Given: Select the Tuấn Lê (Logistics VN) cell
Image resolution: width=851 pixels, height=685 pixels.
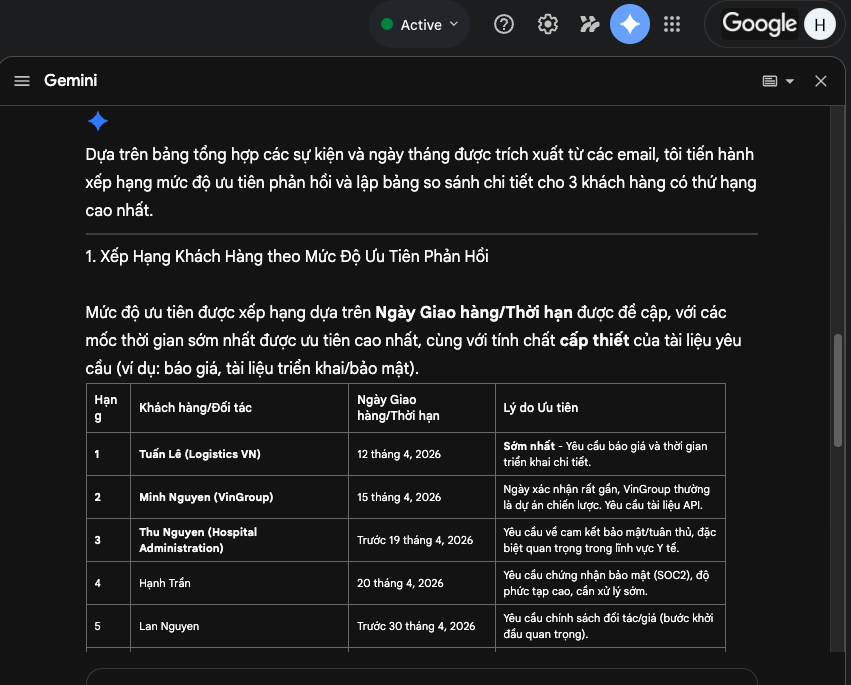Looking at the screenshot, I should (200, 454).
